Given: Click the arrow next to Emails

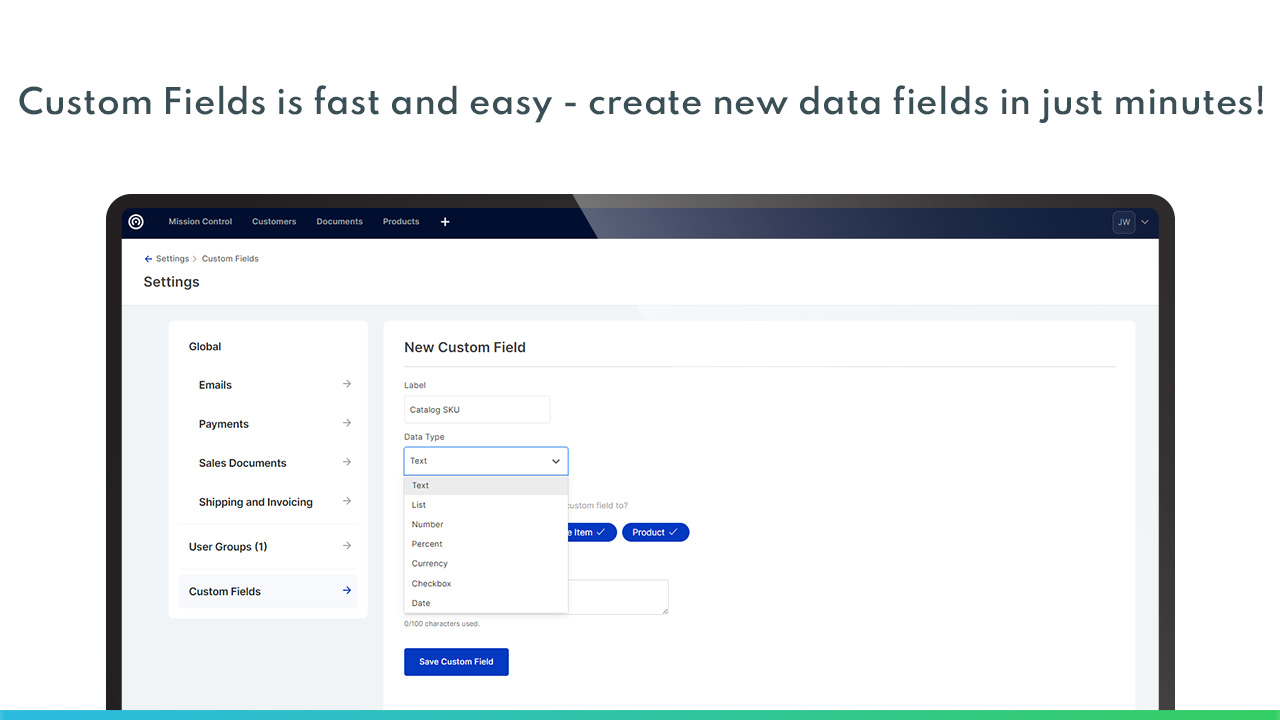Looking at the screenshot, I should click(347, 384).
